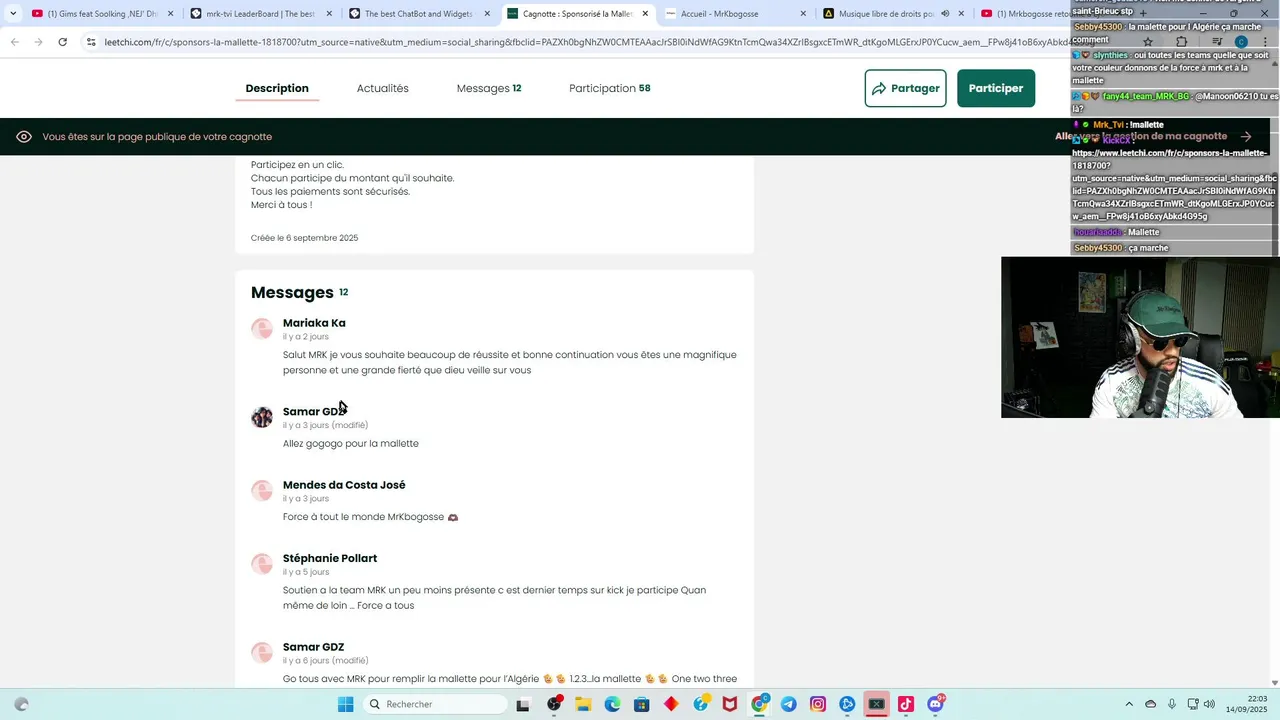Click Mariaka Ka's avatar
This screenshot has height=720, width=1280.
coord(262,329)
